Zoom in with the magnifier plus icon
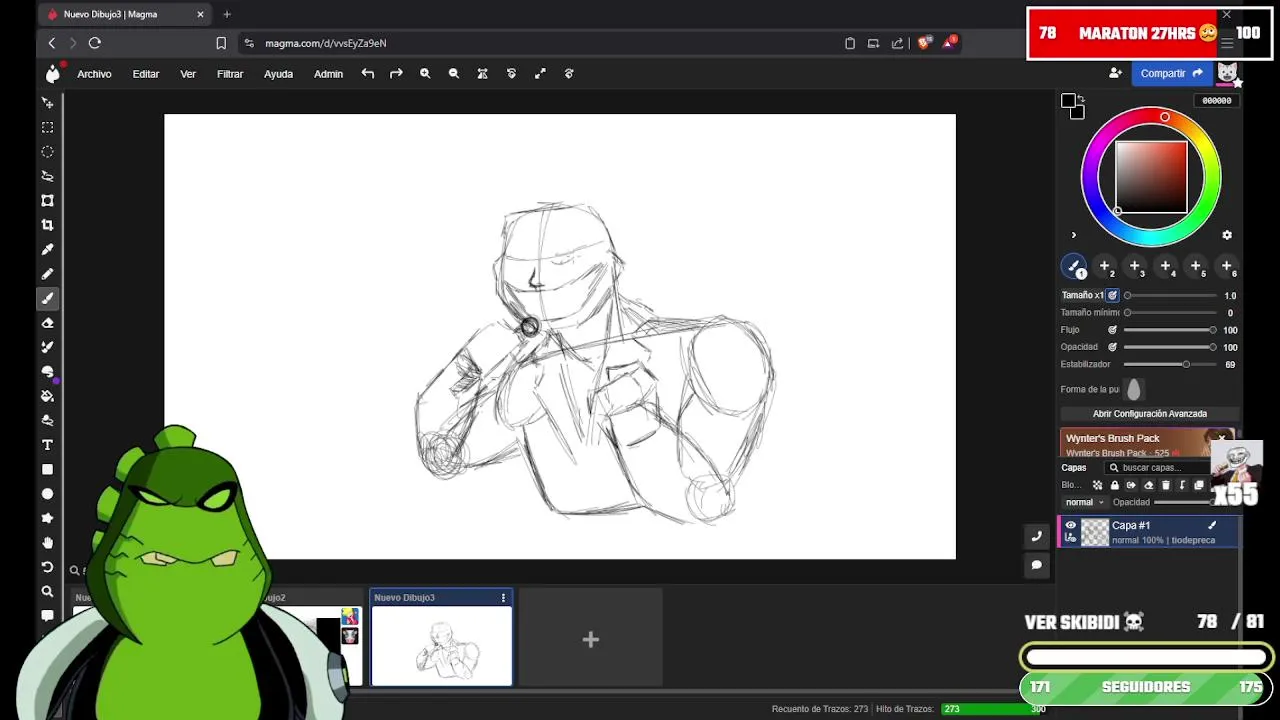Image resolution: width=1280 pixels, height=720 pixels. pos(425,73)
